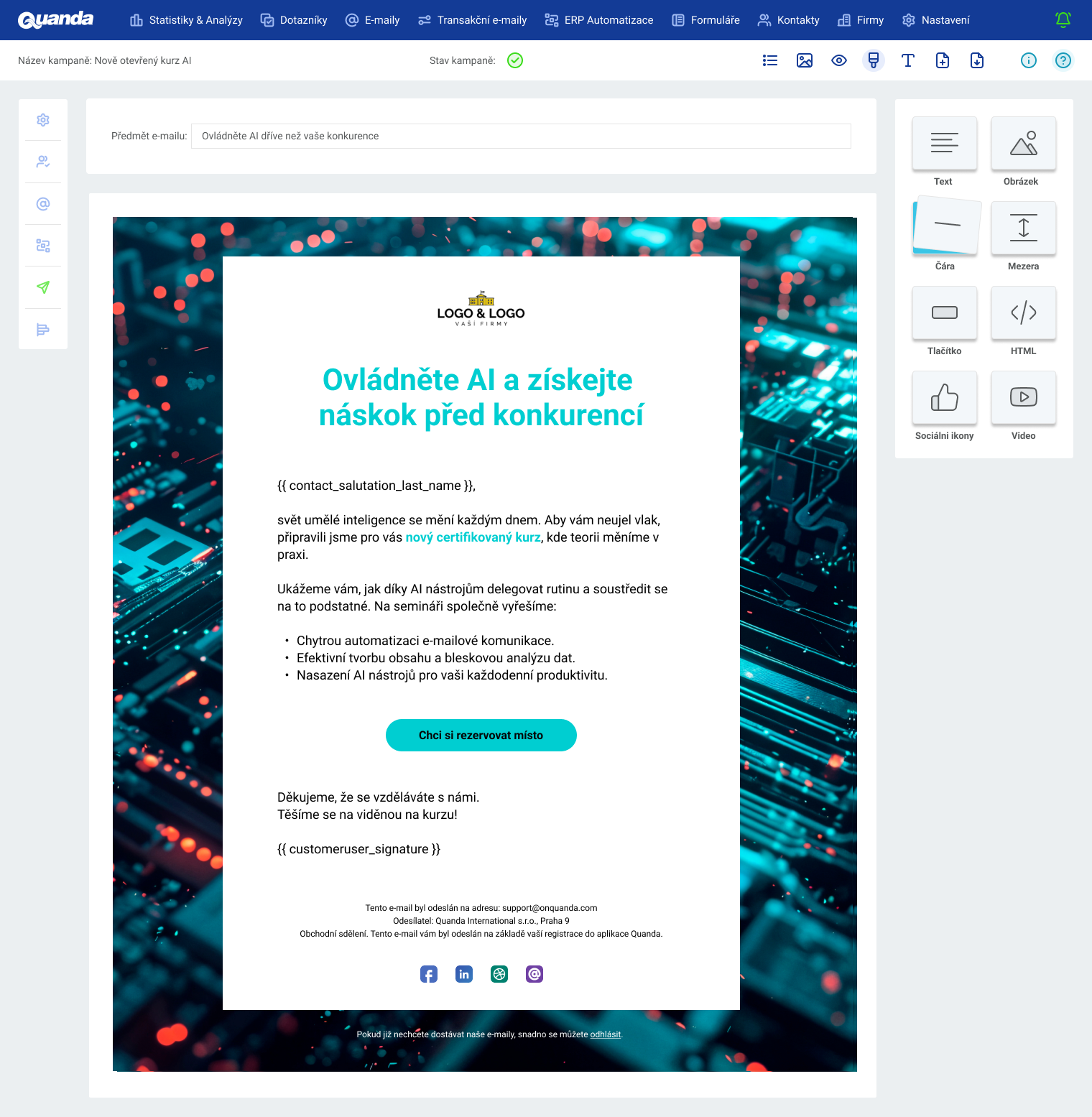Image resolution: width=1092 pixels, height=1117 pixels.
Task: Open Nastavení in top navigation
Action: coord(935,20)
